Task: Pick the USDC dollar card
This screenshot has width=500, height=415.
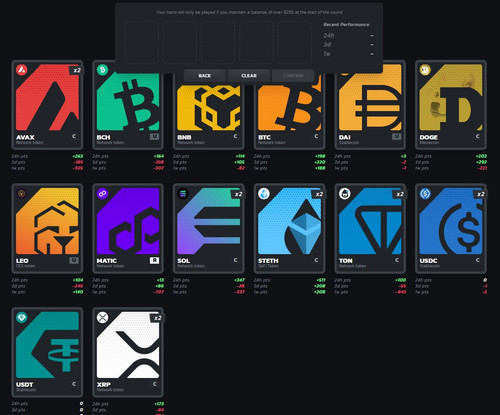Action: 451,228
